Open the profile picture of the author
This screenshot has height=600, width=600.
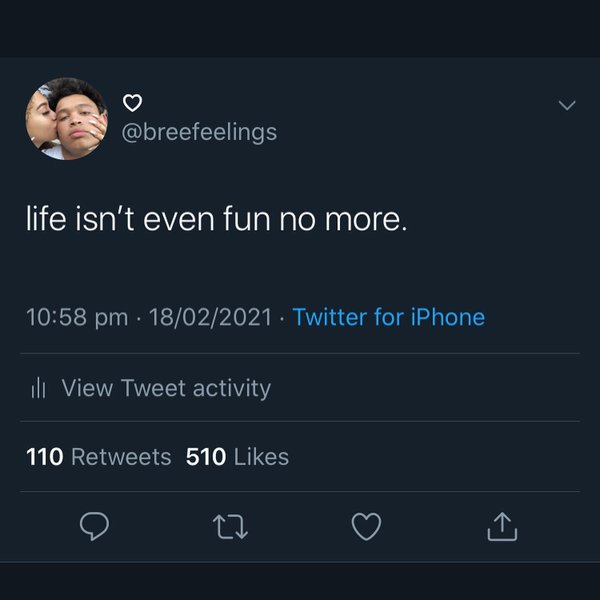[x=66, y=118]
